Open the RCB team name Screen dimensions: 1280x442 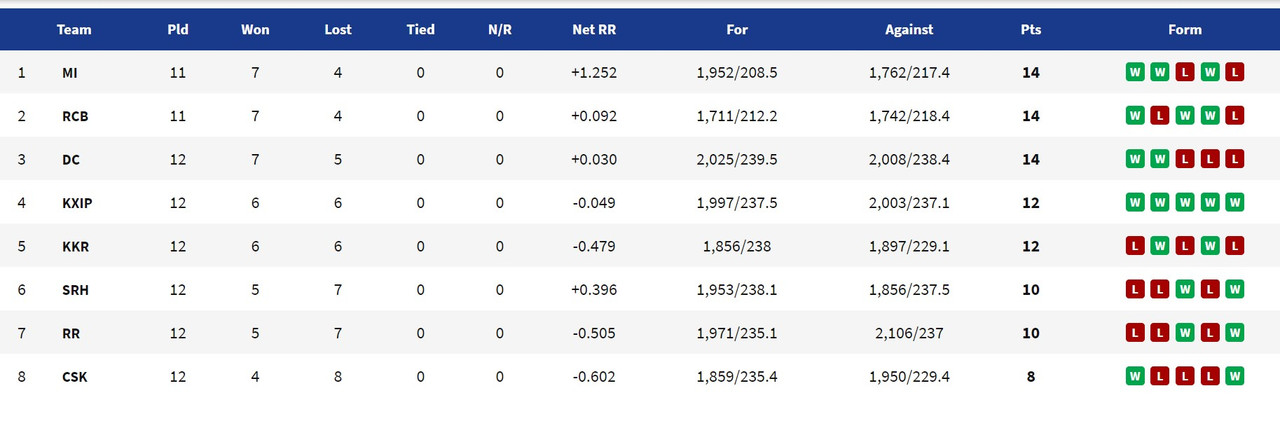tap(73, 116)
